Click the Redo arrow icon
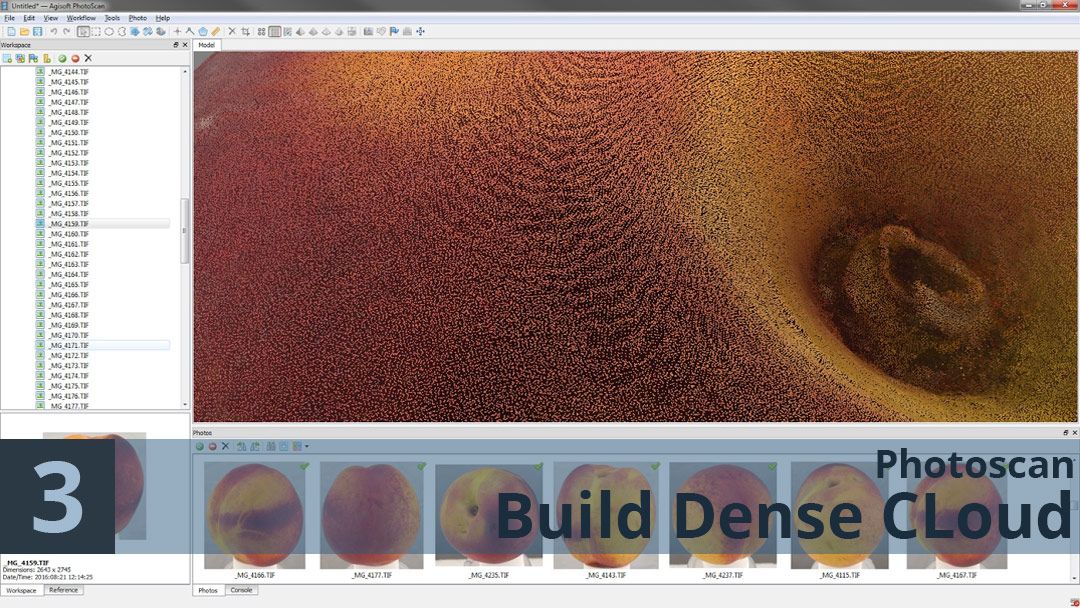1080x608 pixels. pyautogui.click(x=66, y=32)
